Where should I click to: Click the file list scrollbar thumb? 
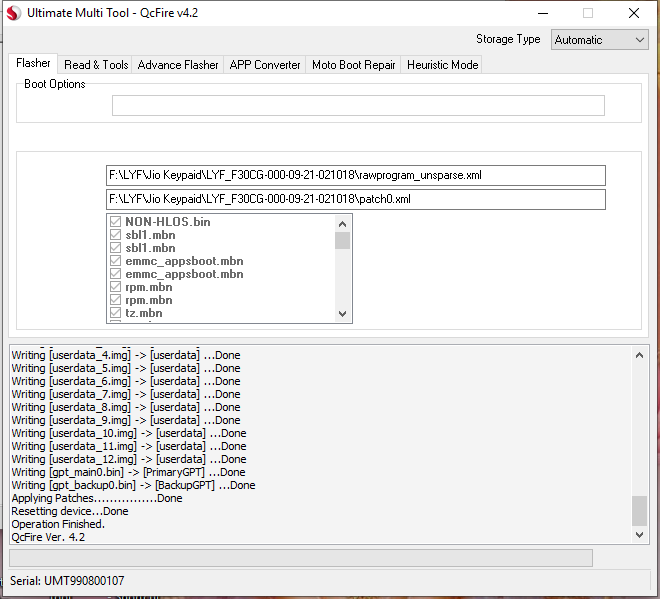pyautogui.click(x=343, y=240)
